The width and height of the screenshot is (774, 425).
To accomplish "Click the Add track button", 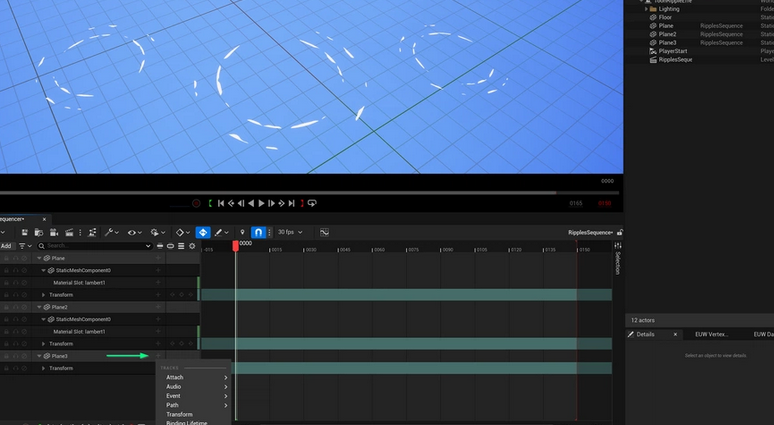I will [x=6, y=245].
